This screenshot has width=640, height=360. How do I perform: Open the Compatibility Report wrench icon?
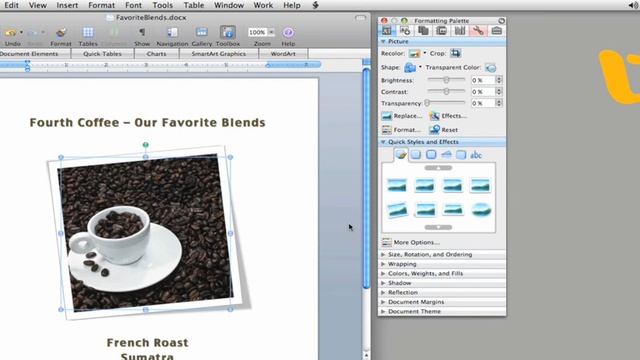478,31
